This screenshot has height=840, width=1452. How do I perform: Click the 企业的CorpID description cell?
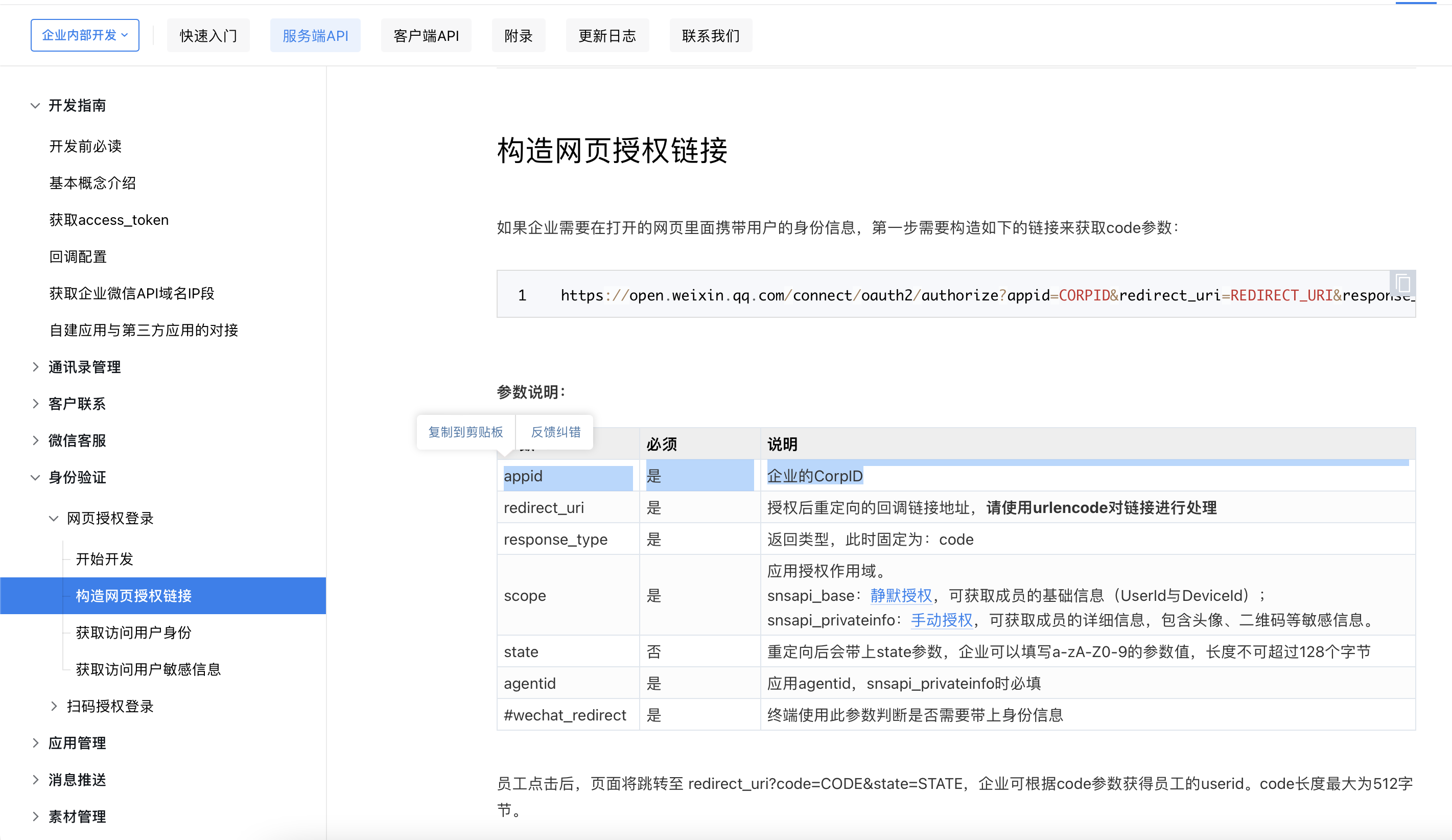1088,476
